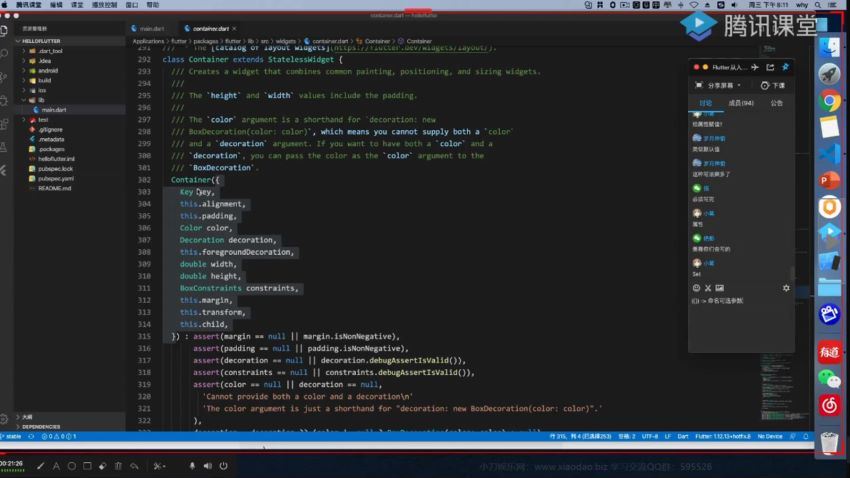This screenshot has width=850, height=478.
Task: Click the Dart language mode in status bar
Action: click(x=682, y=436)
